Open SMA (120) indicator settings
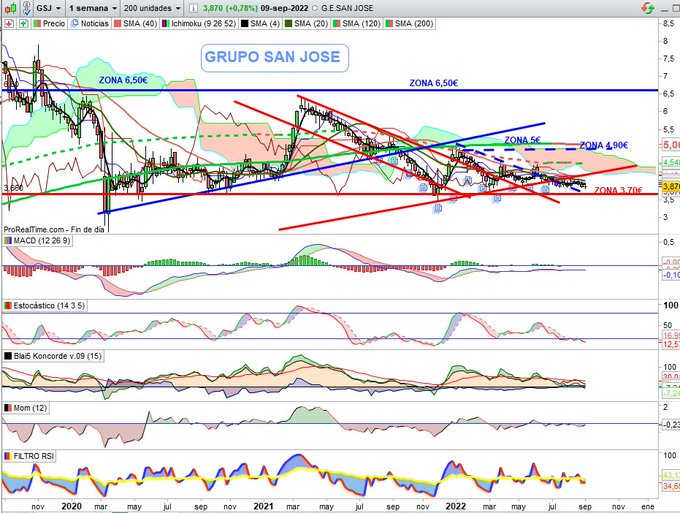The image size is (680, 513). 356,24
